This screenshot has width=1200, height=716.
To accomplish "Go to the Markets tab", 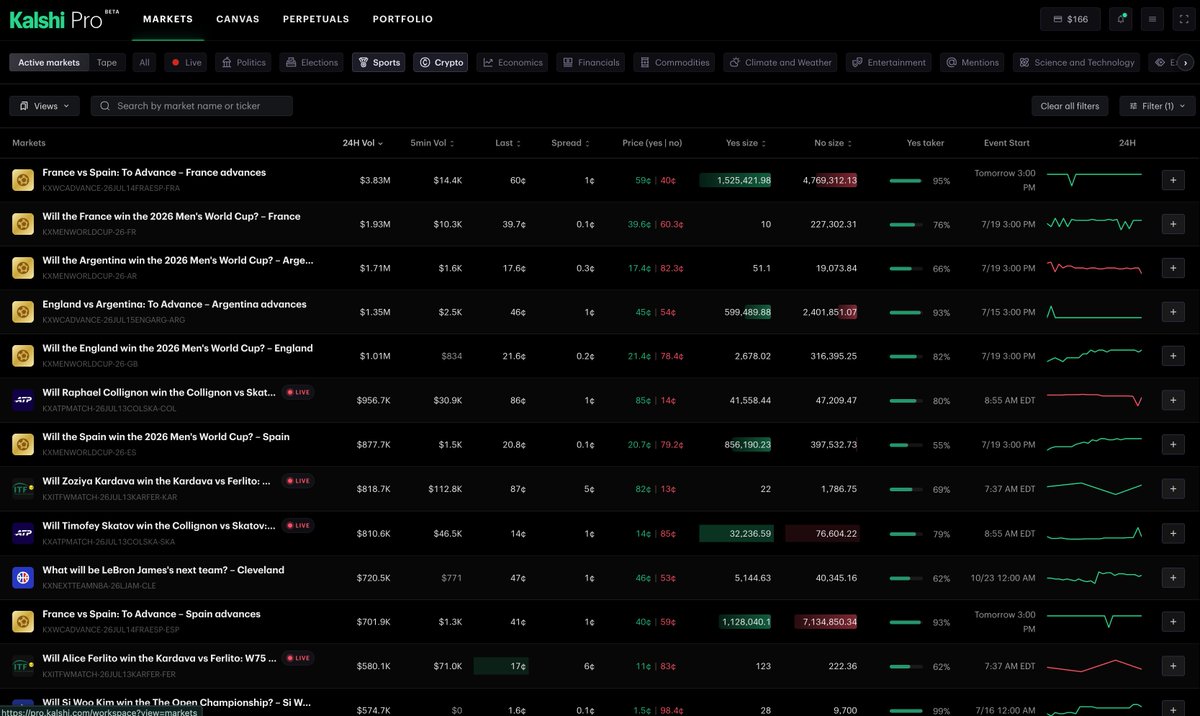I will (168, 19).
